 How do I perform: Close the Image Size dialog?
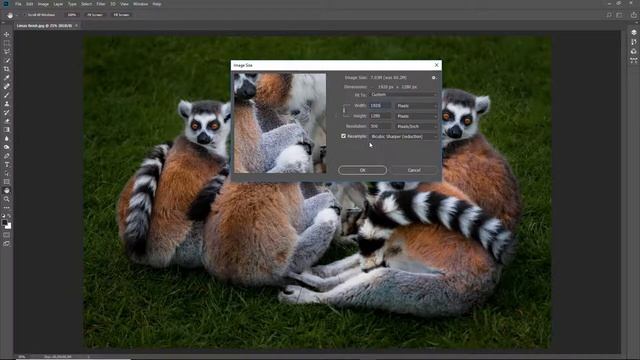[x=436, y=65]
